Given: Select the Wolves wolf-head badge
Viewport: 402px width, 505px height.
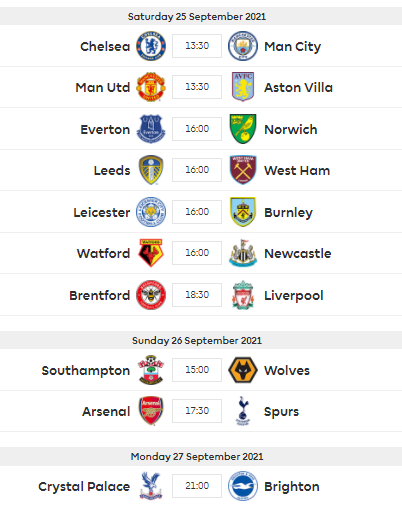Looking at the screenshot, I should pos(243,370).
